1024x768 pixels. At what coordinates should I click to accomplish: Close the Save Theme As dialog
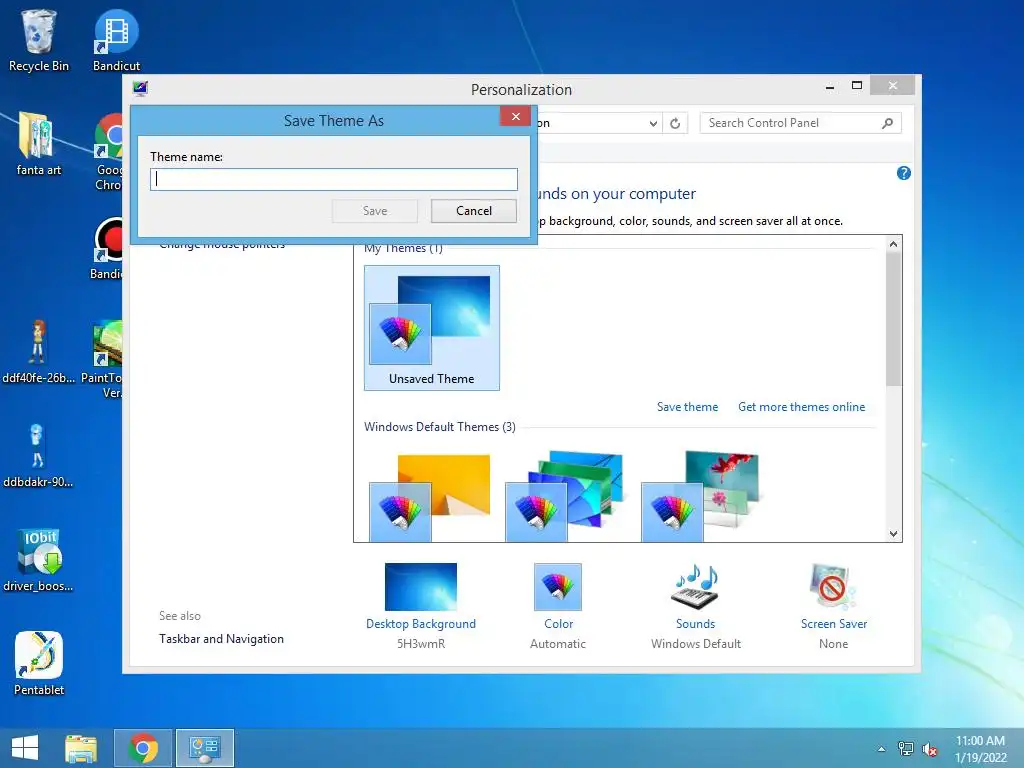tap(515, 116)
